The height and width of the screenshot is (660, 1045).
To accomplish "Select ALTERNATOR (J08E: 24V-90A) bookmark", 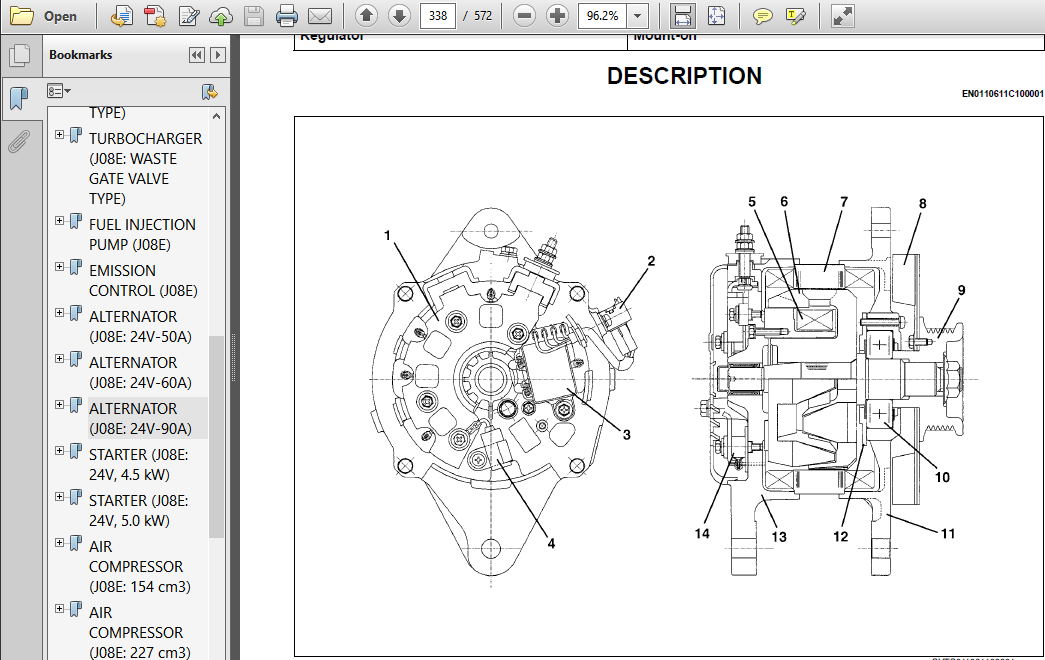I will pyautogui.click(x=140, y=419).
